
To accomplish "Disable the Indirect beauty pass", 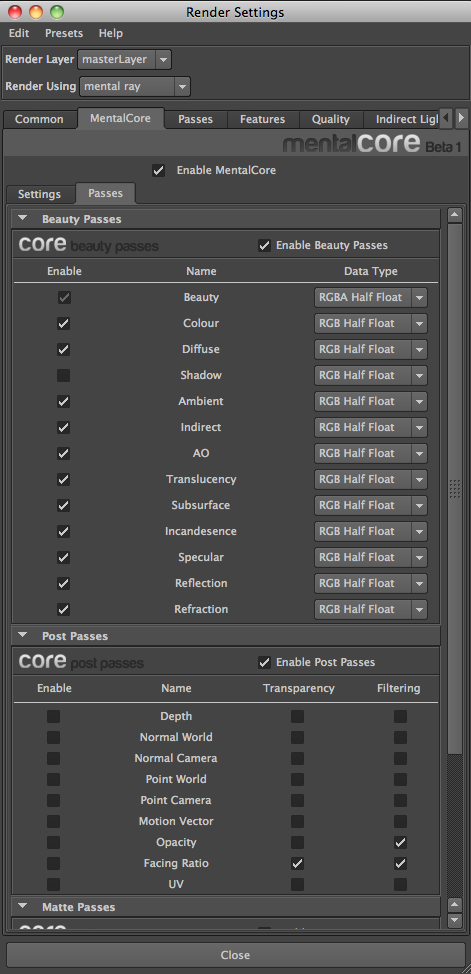I will pos(63,427).
